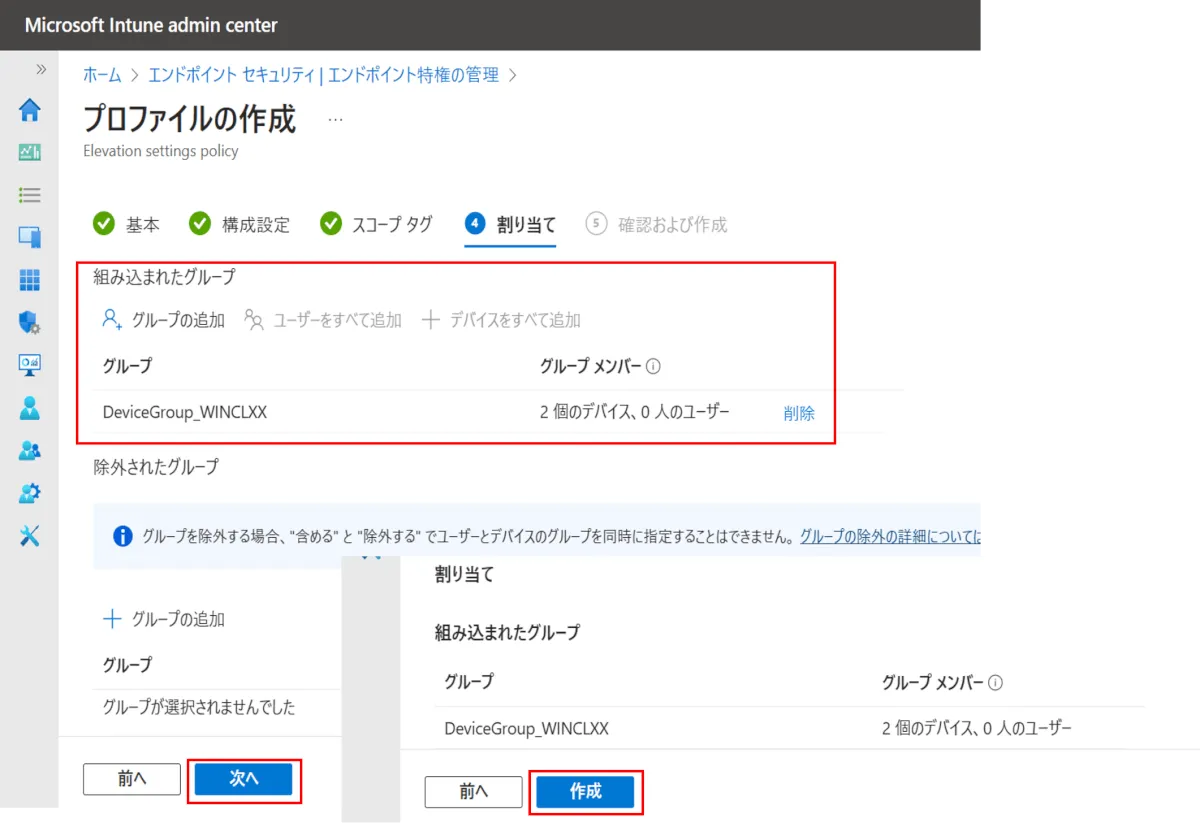Image resolution: width=1200 pixels, height=823 pixels.
Task: Go to the 基本 step tab
Action: tap(126, 224)
